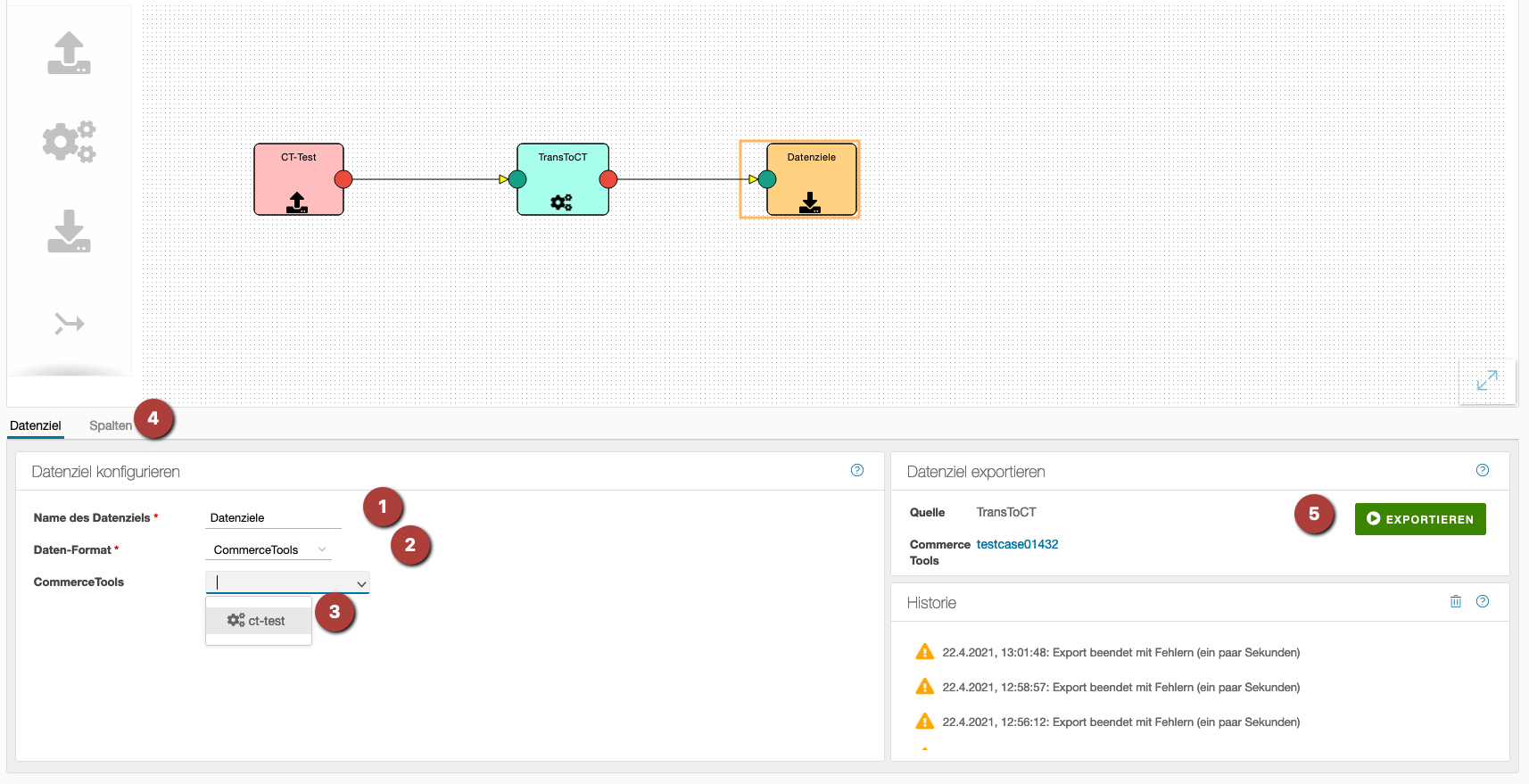
Task: Select the CT-Test source node
Action: (x=298, y=179)
